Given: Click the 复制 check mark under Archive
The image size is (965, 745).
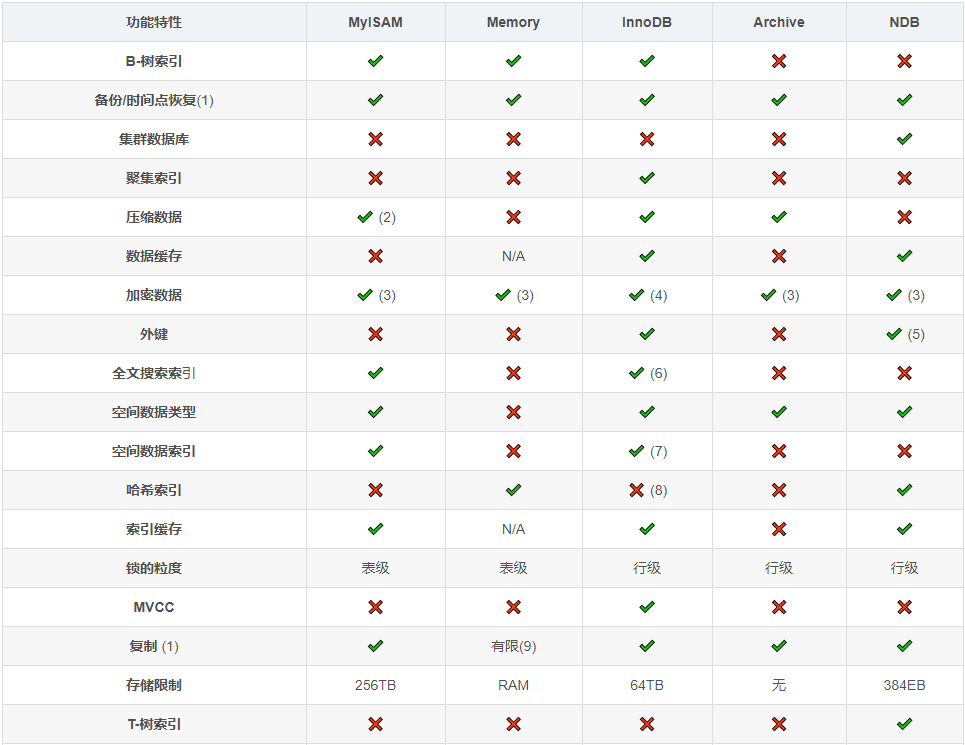Looking at the screenshot, I should 779,646.
